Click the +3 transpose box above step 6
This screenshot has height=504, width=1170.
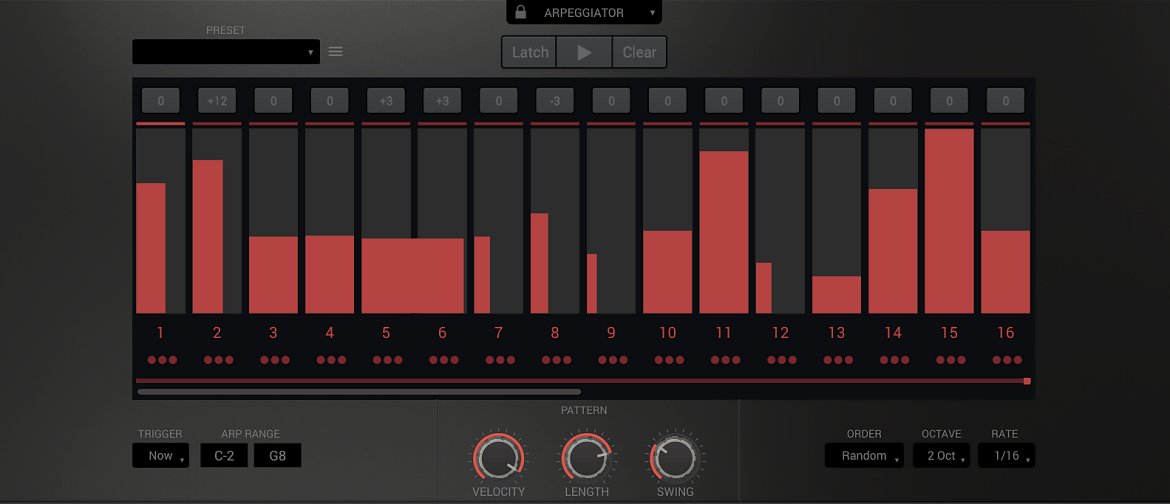click(x=442, y=100)
